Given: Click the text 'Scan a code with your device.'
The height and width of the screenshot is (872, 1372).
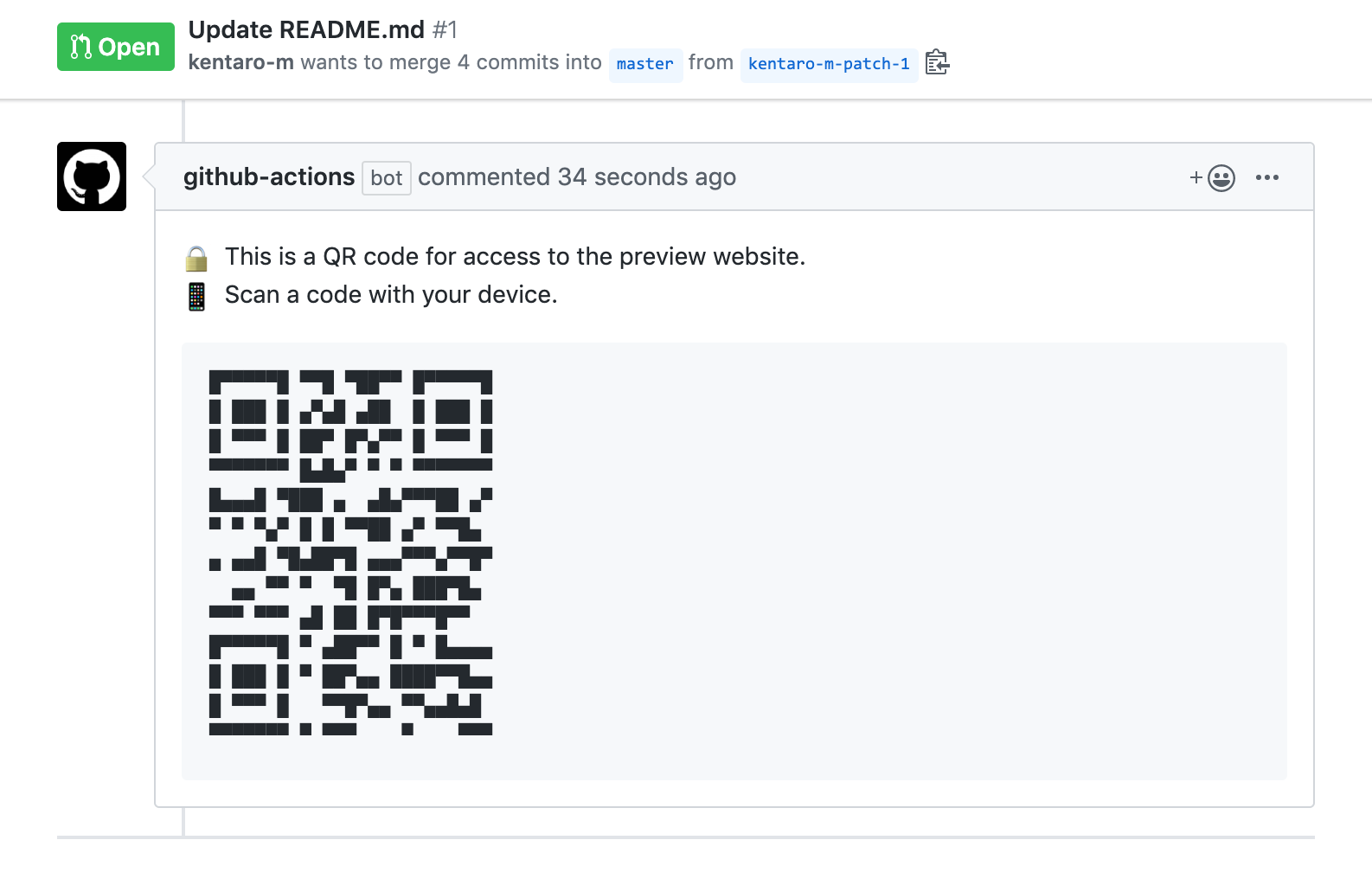Looking at the screenshot, I should [x=391, y=295].
